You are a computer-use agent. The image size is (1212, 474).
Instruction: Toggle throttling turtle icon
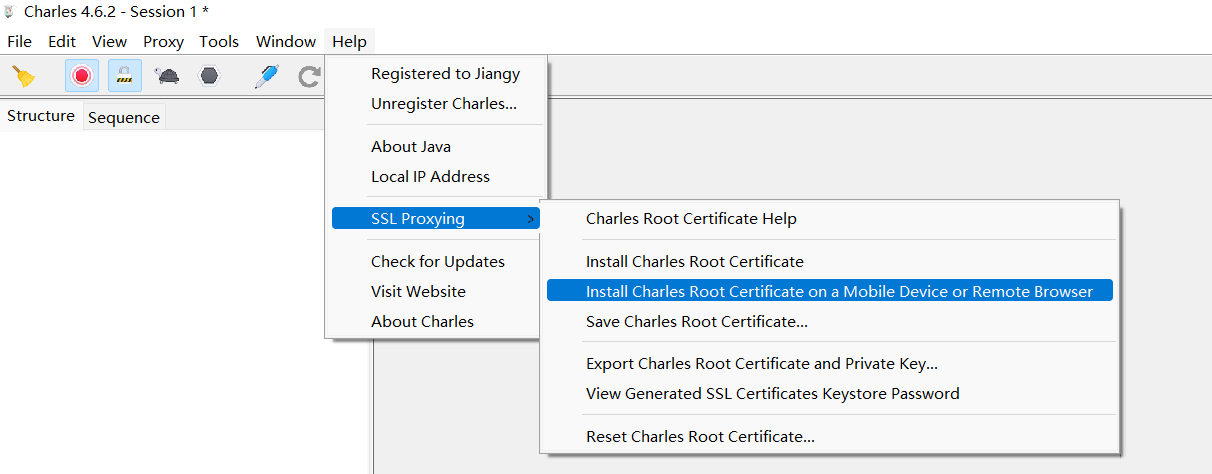point(167,76)
